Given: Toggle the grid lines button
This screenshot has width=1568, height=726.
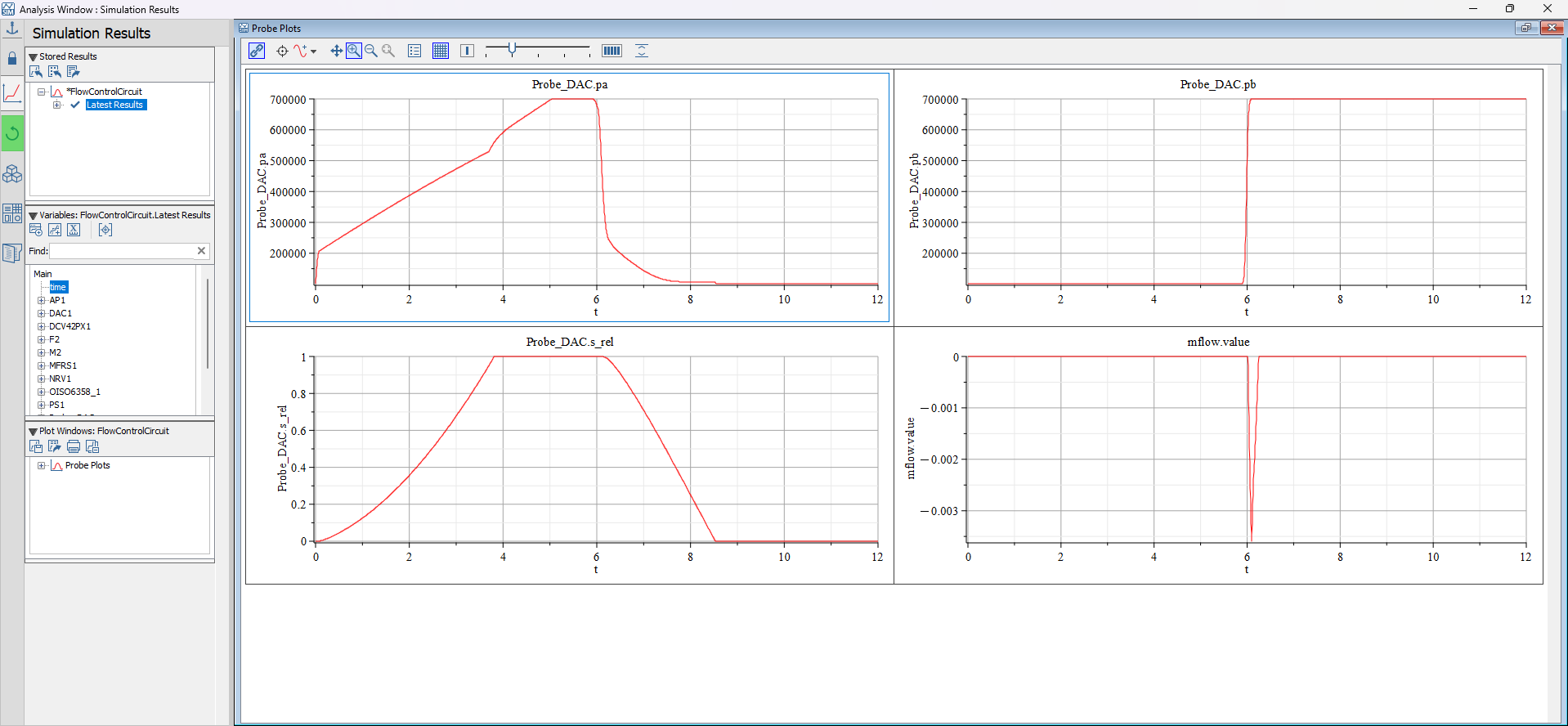Looking at the screenshot, I should [x=441, y=51].
